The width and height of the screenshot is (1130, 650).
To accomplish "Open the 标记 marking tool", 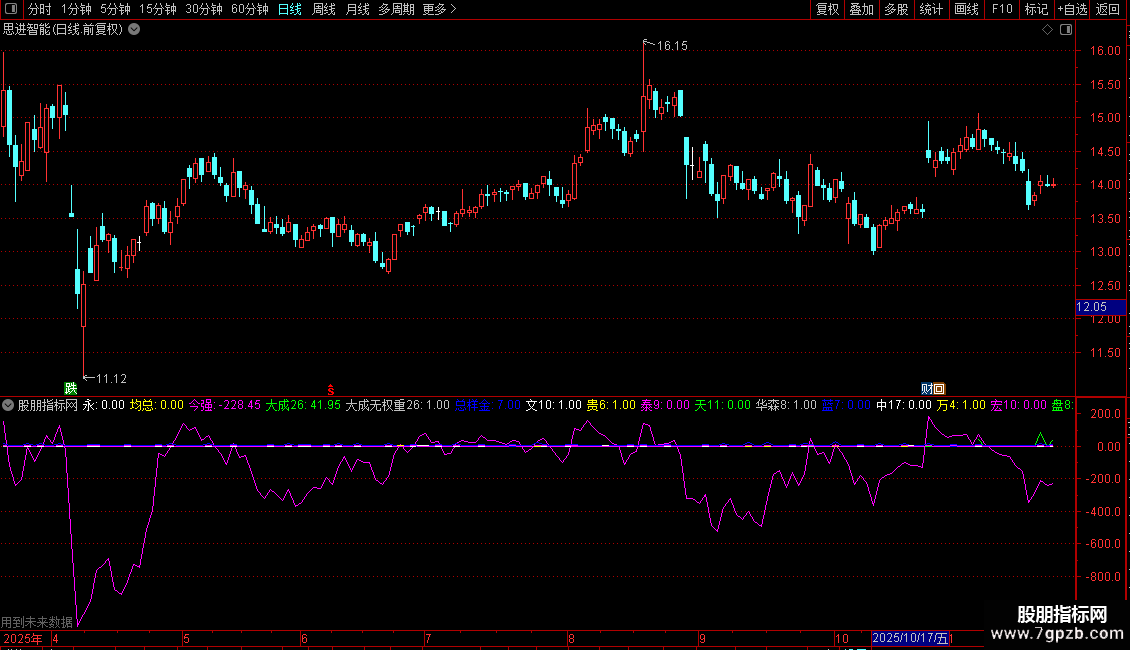I will 1036,9.
